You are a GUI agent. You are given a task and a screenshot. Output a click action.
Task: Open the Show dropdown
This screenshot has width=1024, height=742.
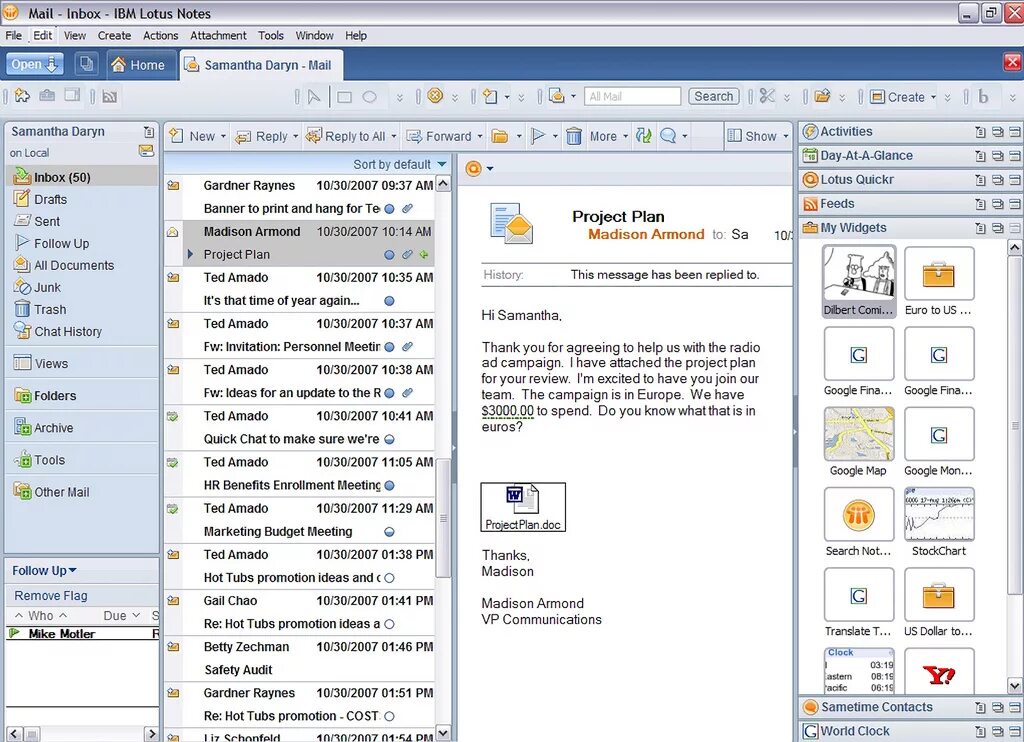click(758, 136)
